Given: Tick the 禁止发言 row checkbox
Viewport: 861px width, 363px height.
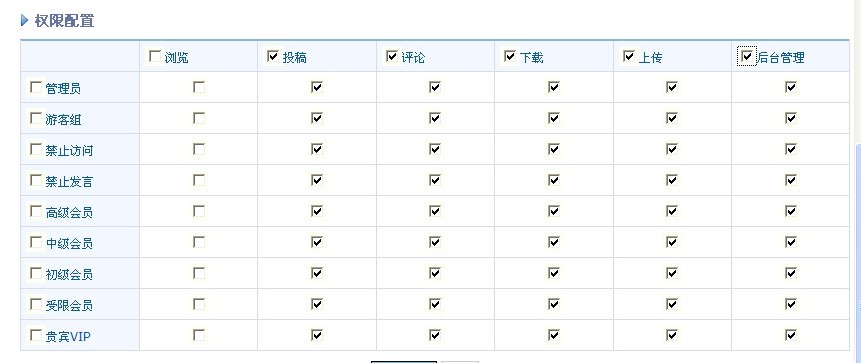Looking at the screenshot, I should tap(36, 180).
